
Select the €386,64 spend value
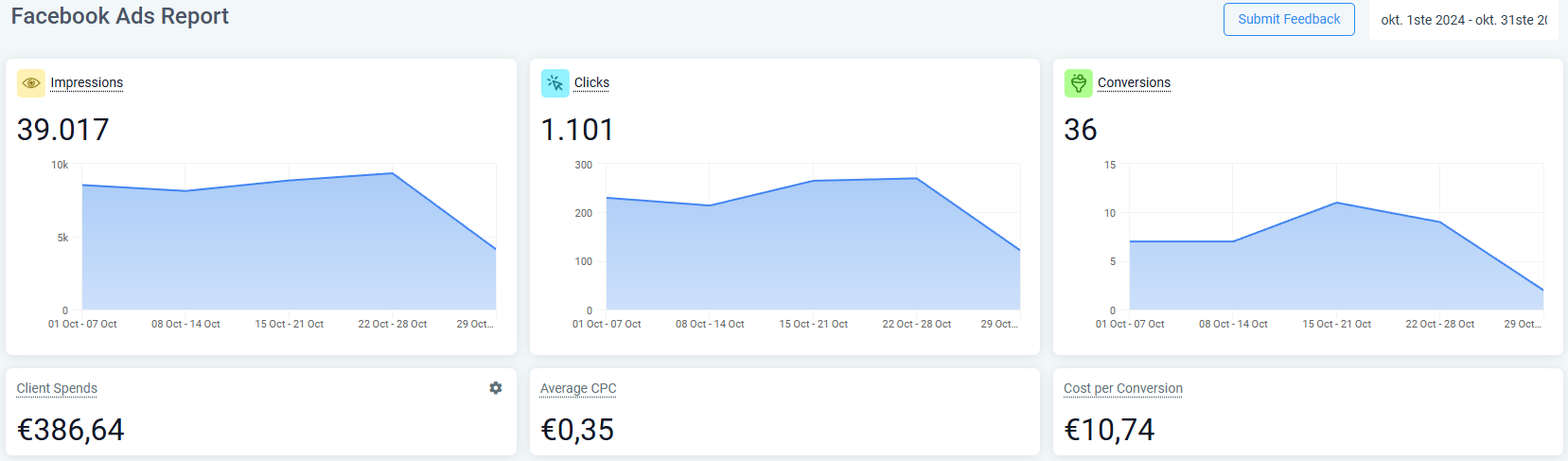coord(71,430)
